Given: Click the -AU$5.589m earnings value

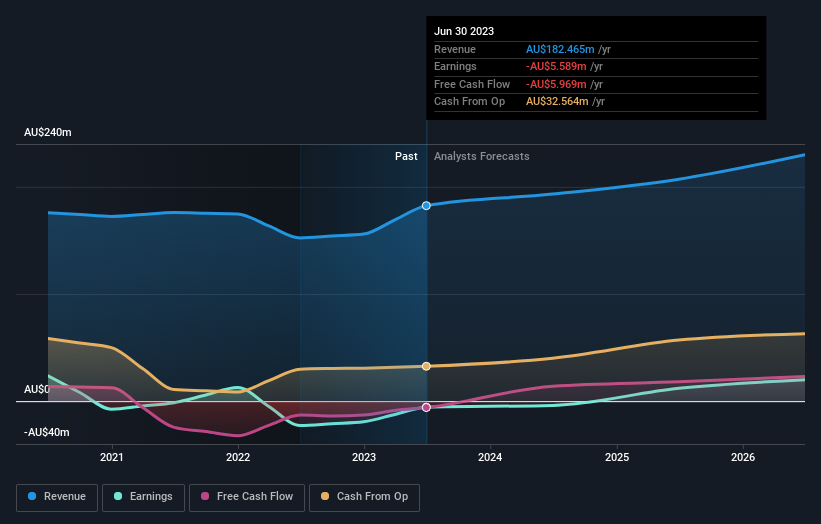Looking at the screenshot, I should point(556,66).
